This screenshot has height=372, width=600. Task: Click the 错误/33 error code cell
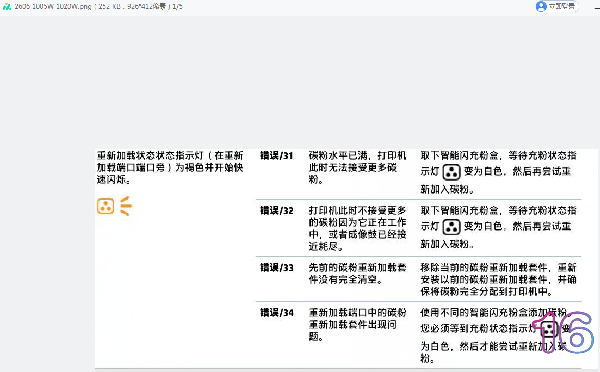277,268
